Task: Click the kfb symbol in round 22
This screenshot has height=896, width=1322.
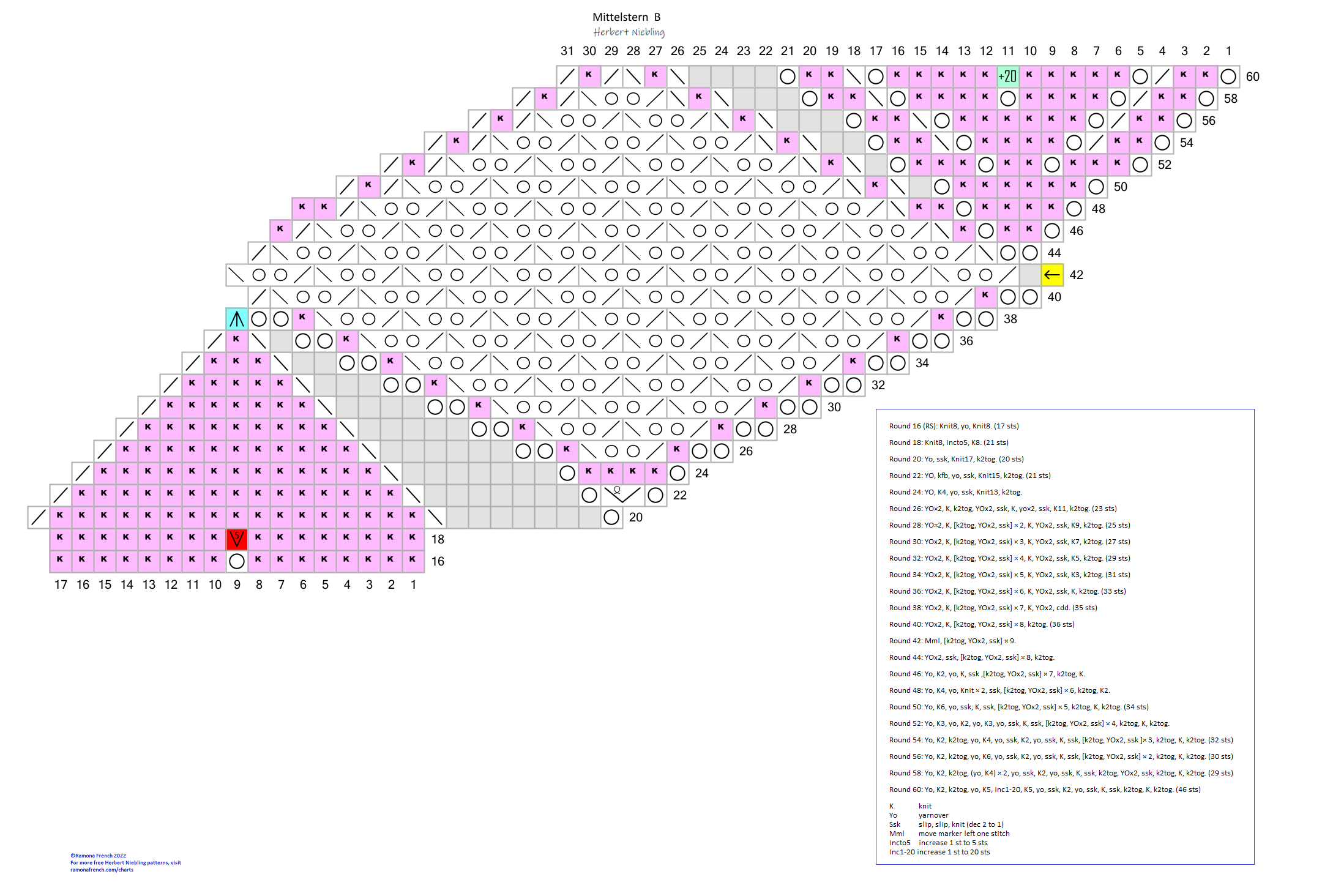Action: tap(622, 494)
